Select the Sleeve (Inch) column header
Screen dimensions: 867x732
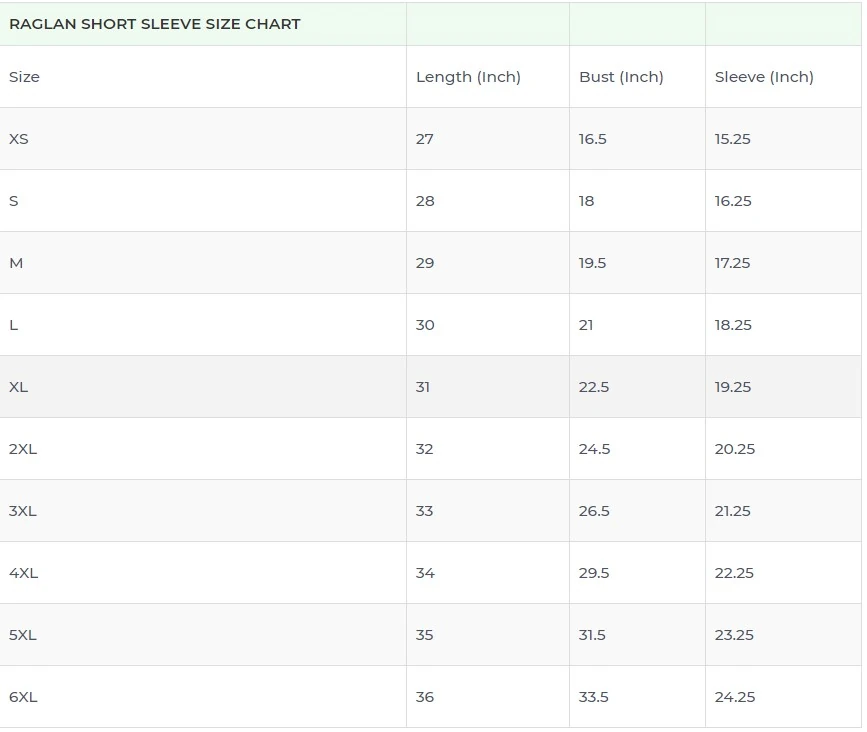764,77
